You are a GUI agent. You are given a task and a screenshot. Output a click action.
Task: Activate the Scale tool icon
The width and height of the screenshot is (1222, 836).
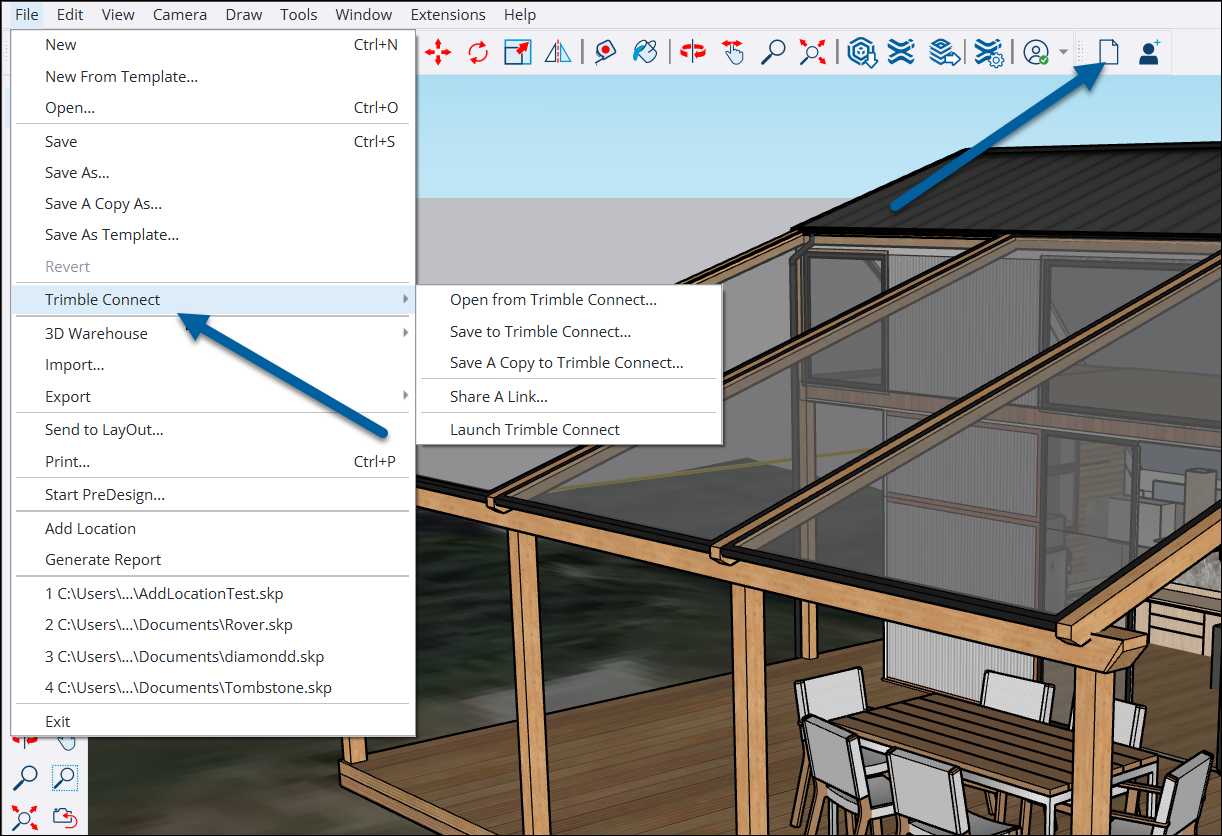click(517, 53)
